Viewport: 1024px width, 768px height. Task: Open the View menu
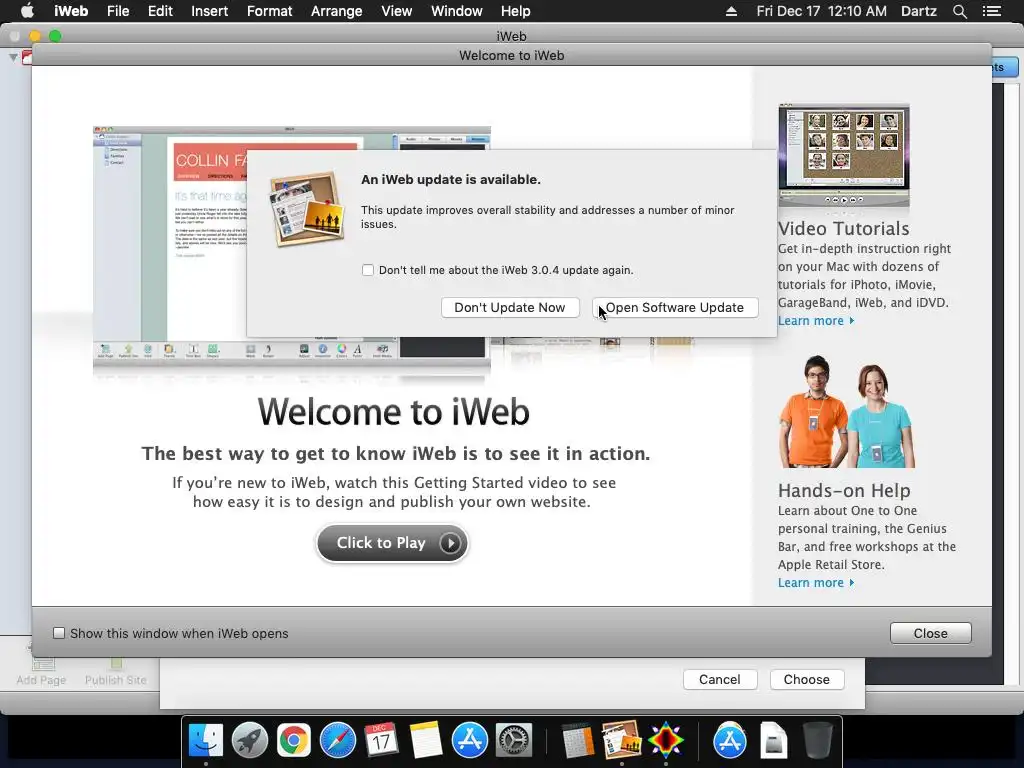[x=396, y=11]
